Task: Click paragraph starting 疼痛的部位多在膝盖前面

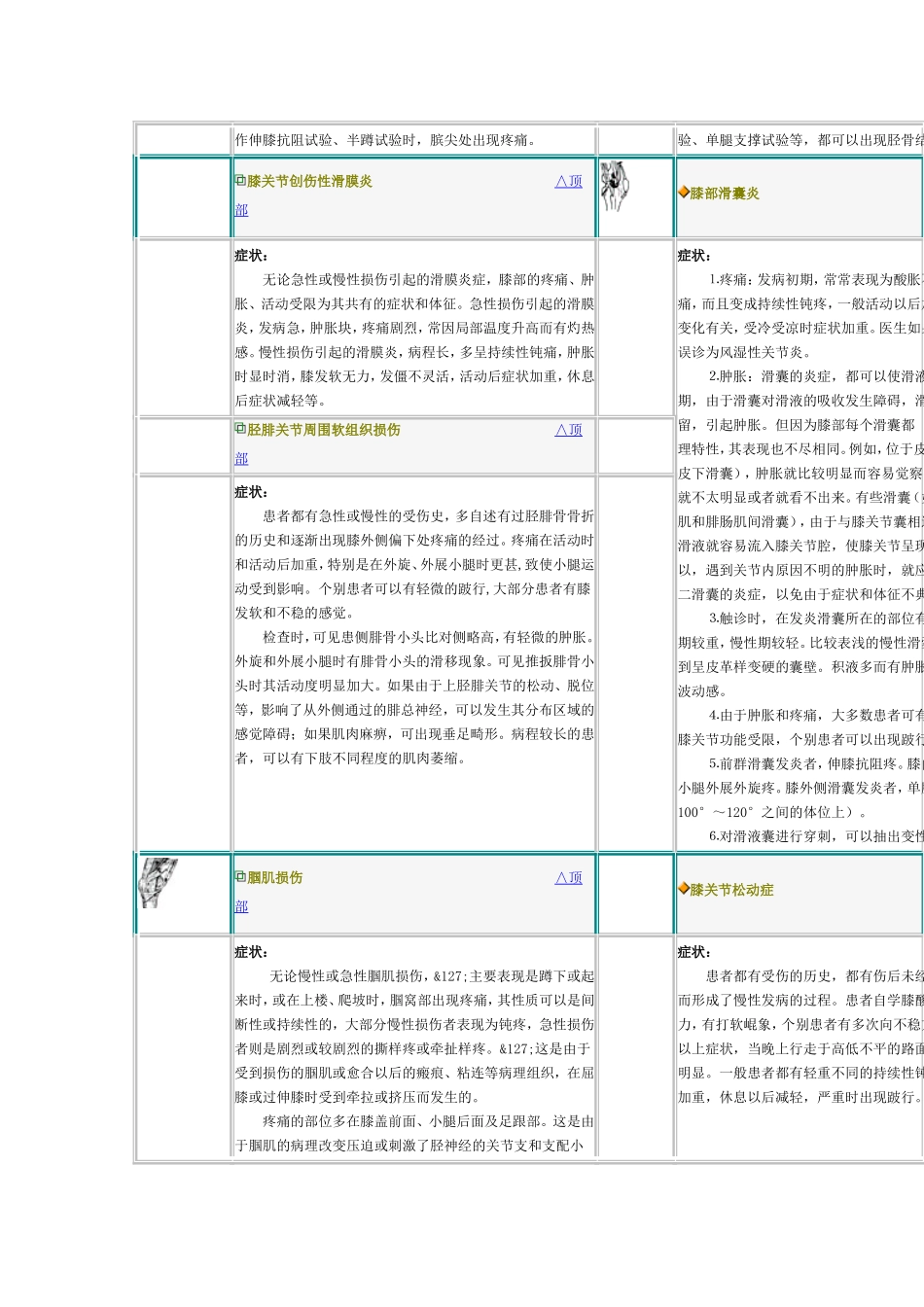Action: [414, 1133]
